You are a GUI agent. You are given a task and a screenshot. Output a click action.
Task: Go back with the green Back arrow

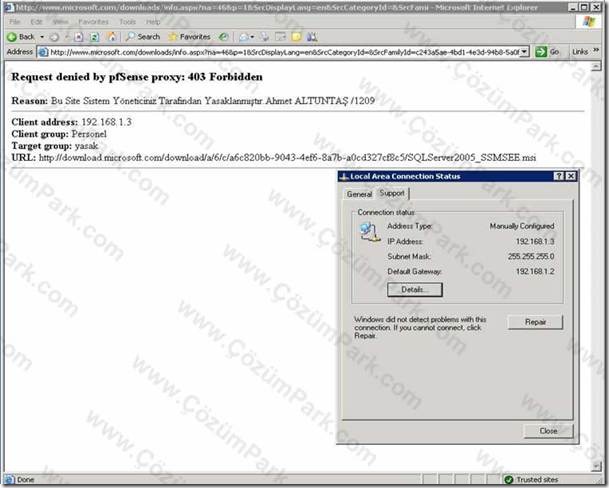tap(21, 37)
